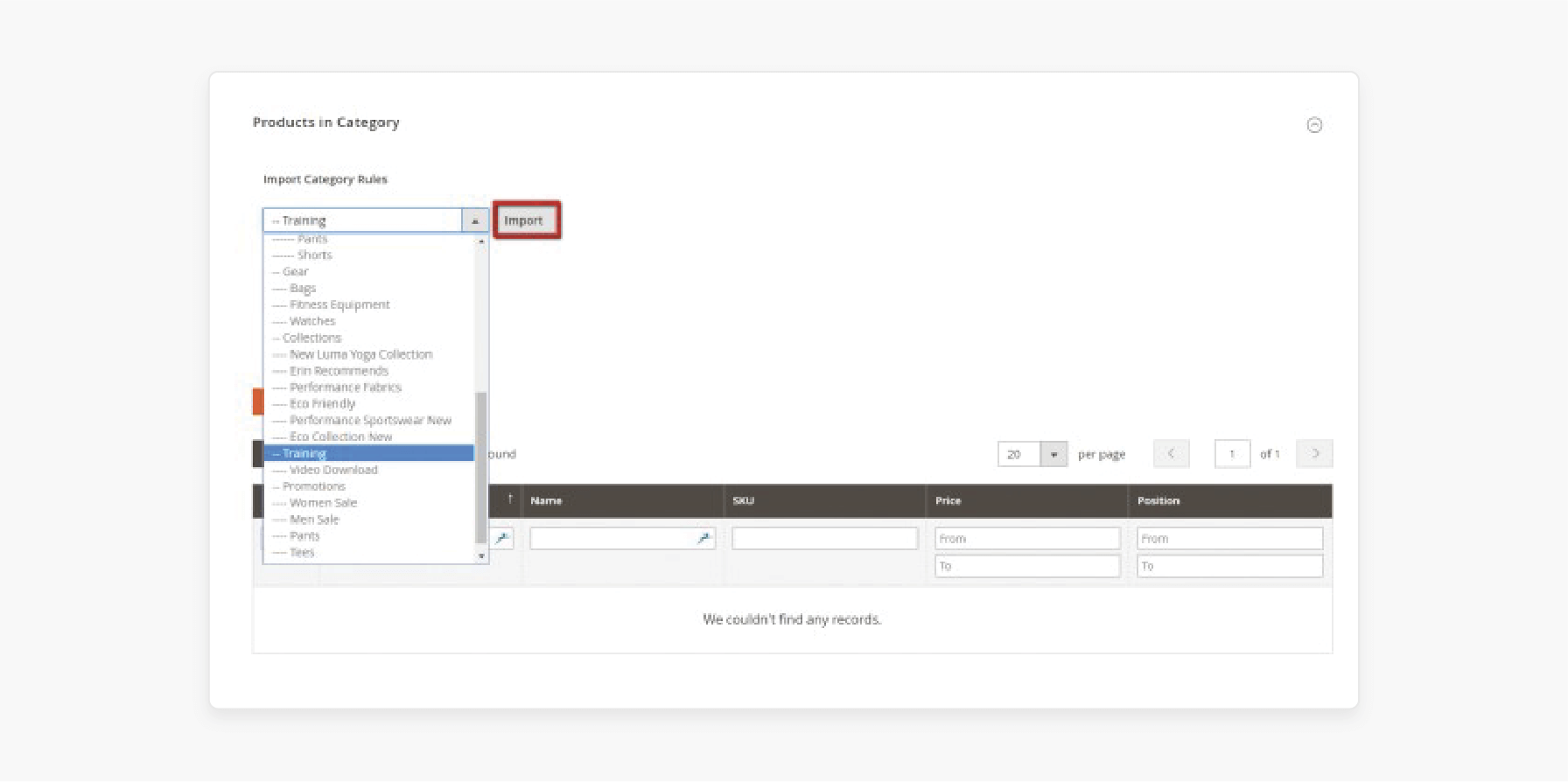This screenshot has height=782, width=1568.
Task: Go to the previous page
Action: [x=1171, y=454]
